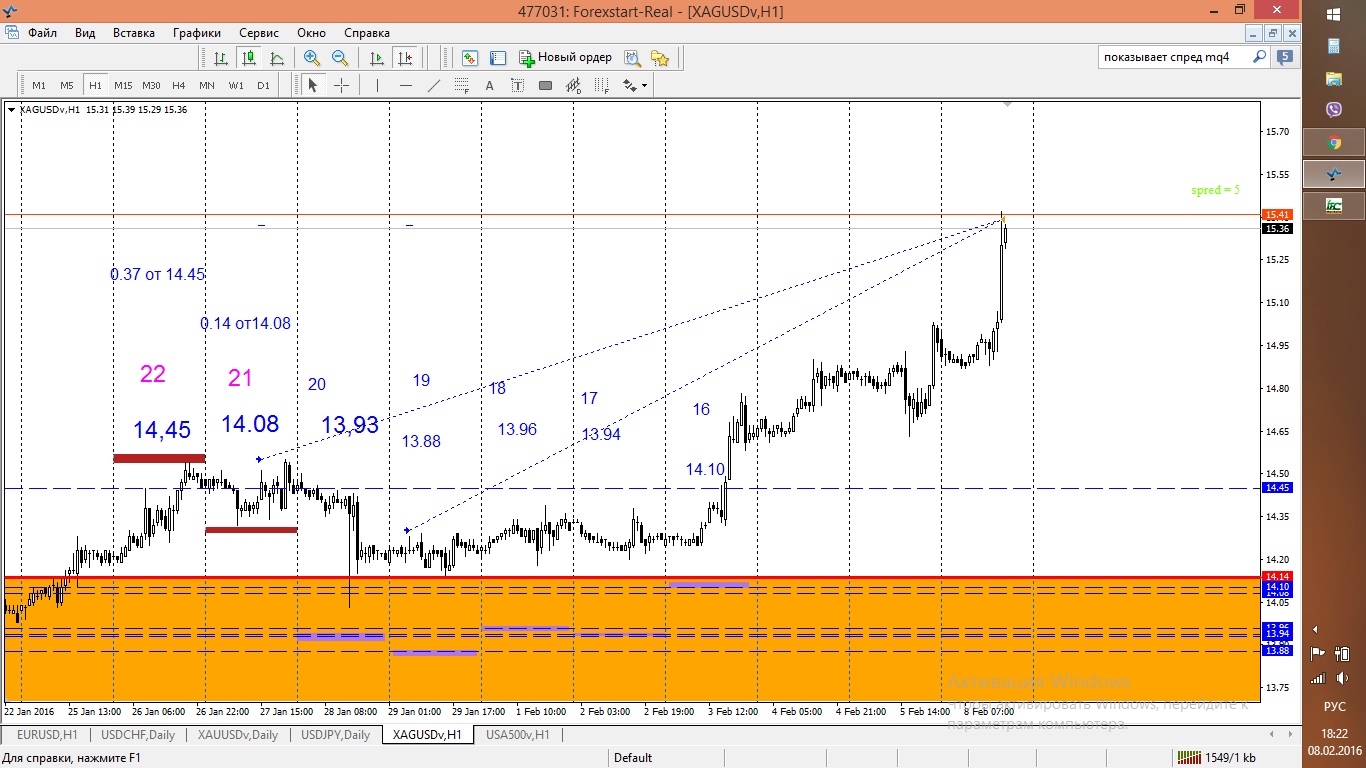Open the Market Watch window icon
The height and width of the screenshot is (768, 1366).
tap(470, 58)
